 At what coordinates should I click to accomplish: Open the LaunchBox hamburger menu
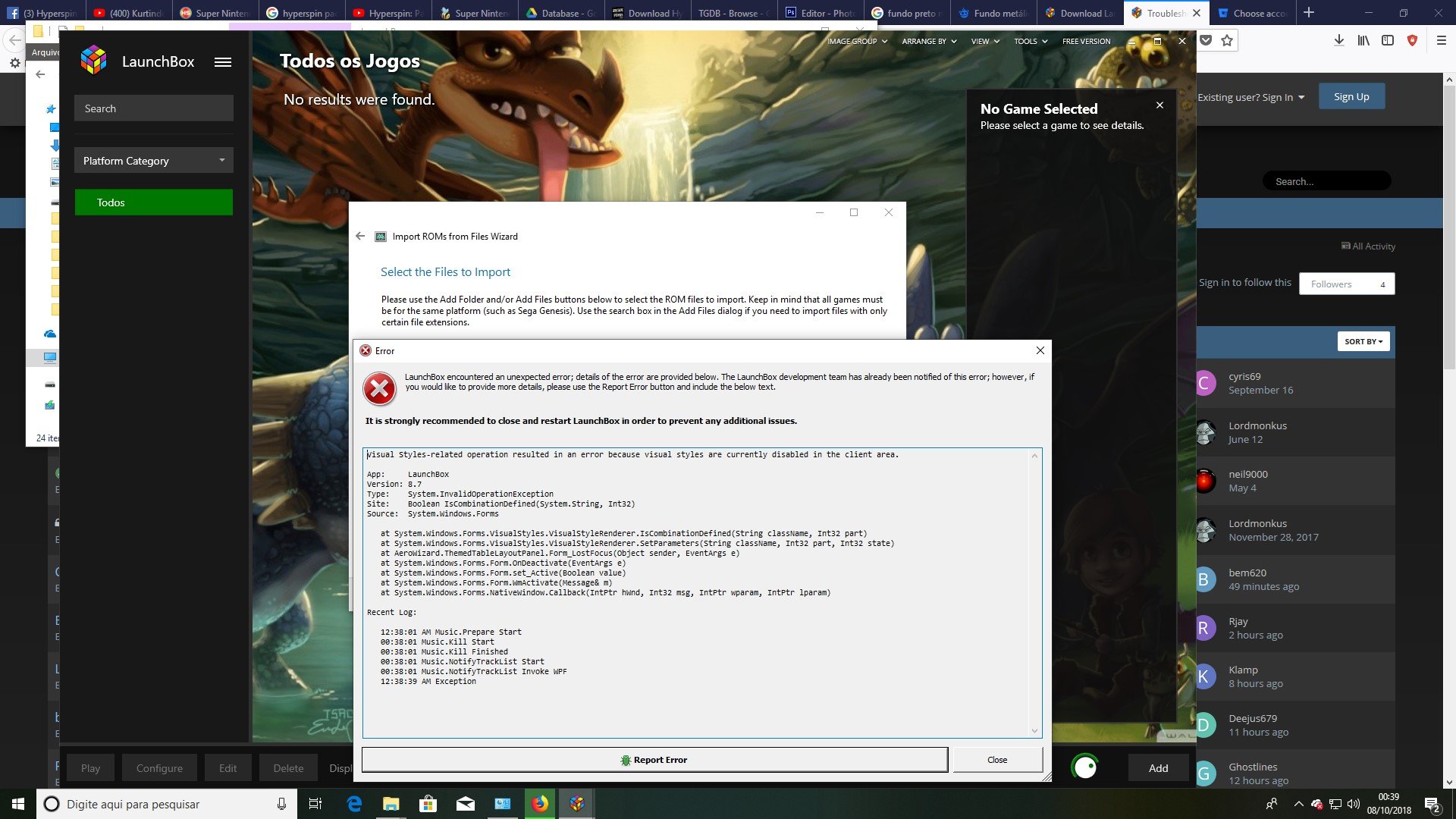(222, 62)
